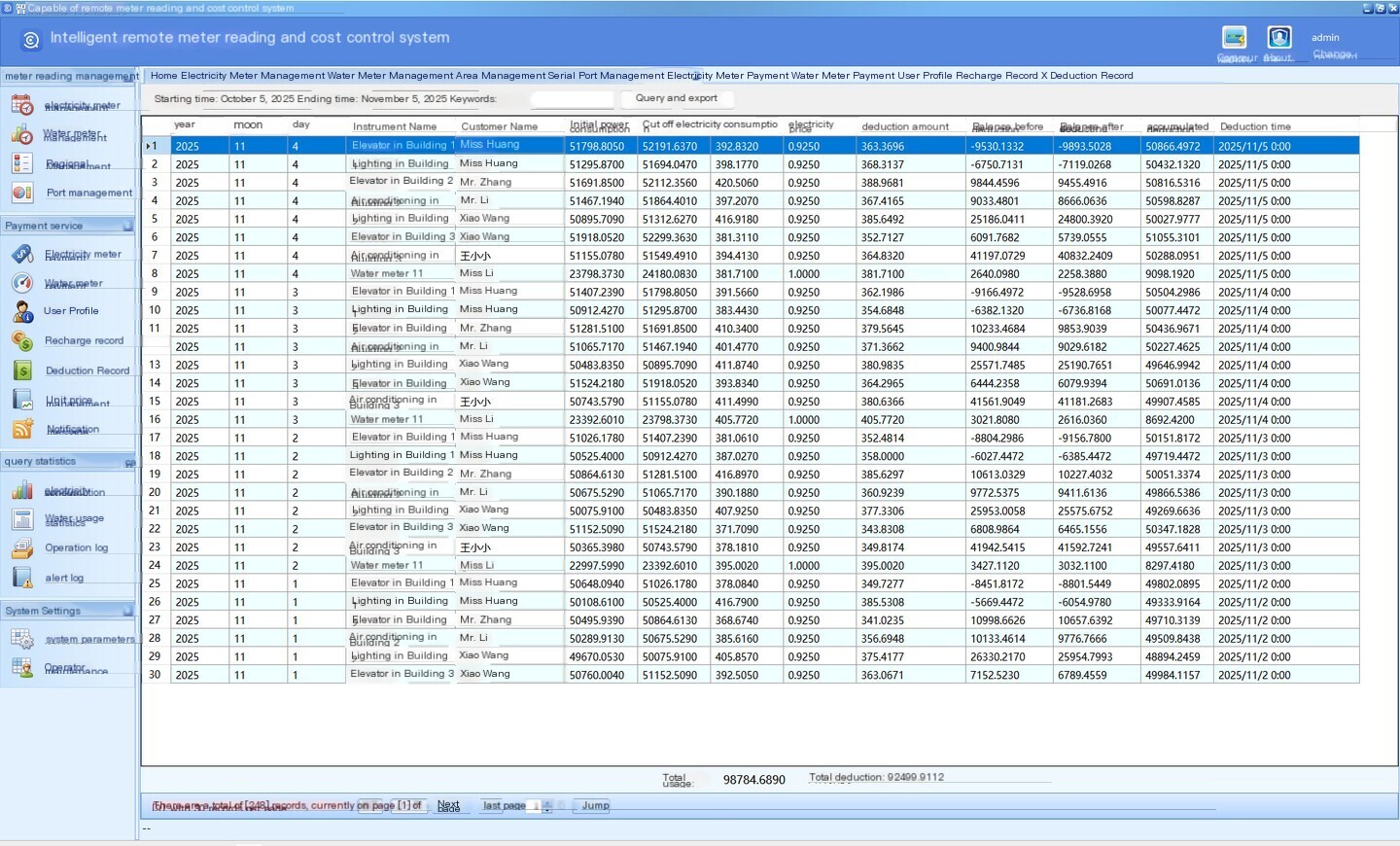1400x846 pixels.
Task: Open the Recharge record coin icon
Action: (21, 340)
